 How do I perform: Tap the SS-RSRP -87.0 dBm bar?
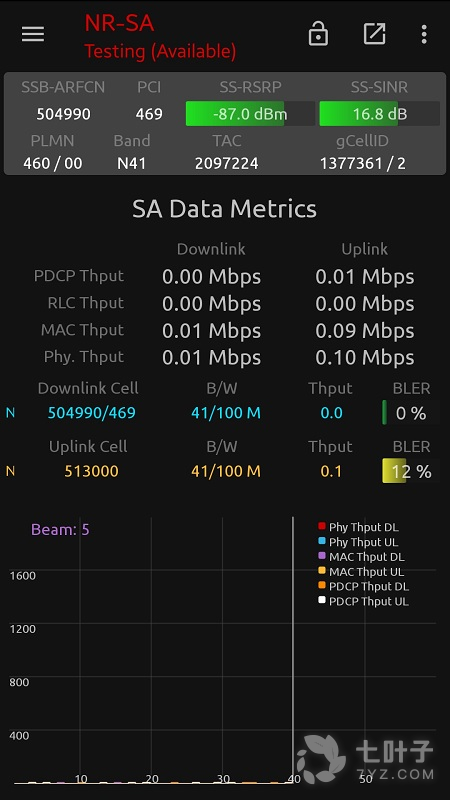click(x=250, y=113)
